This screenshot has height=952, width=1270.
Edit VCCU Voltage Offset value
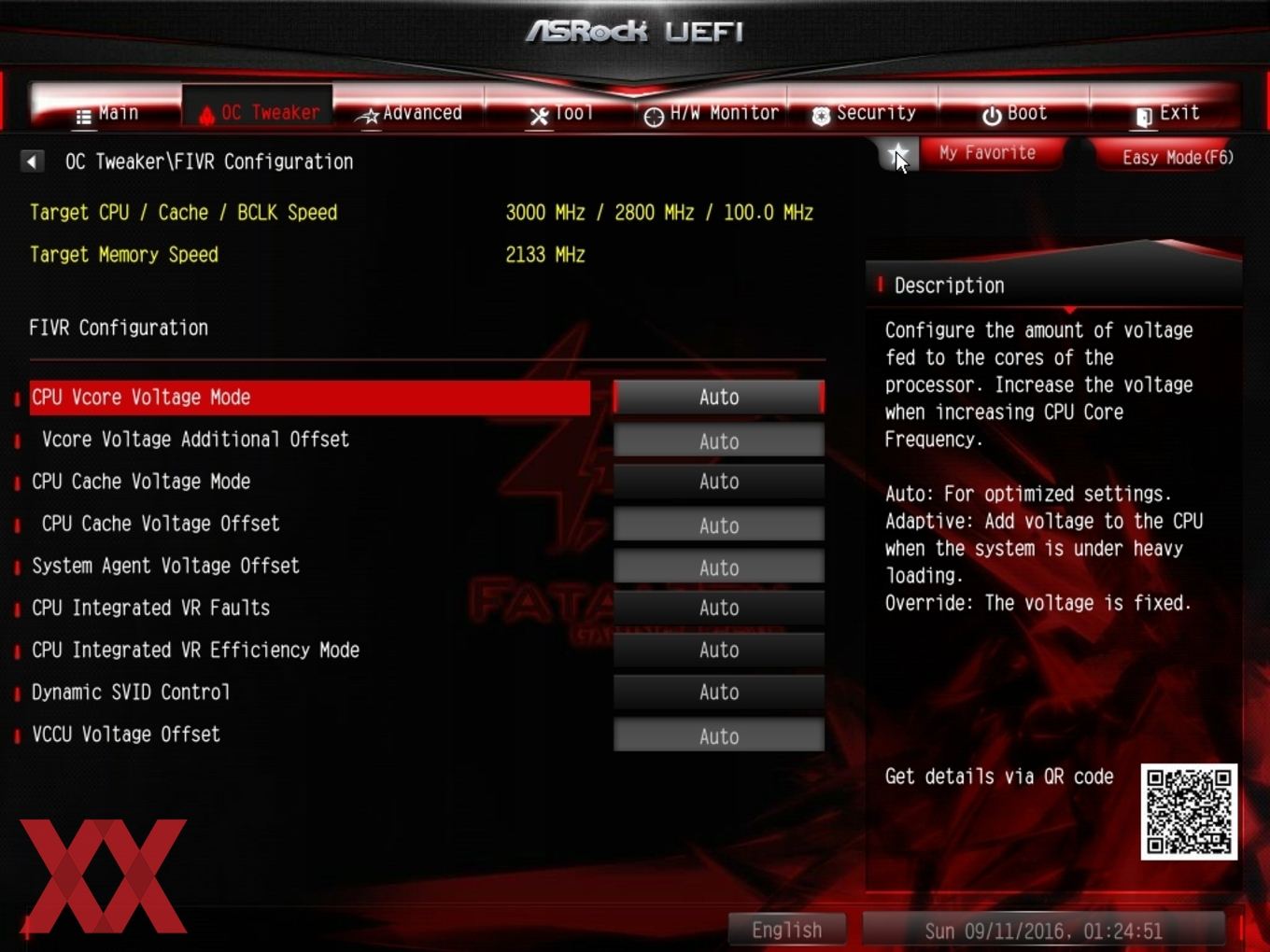719,736
